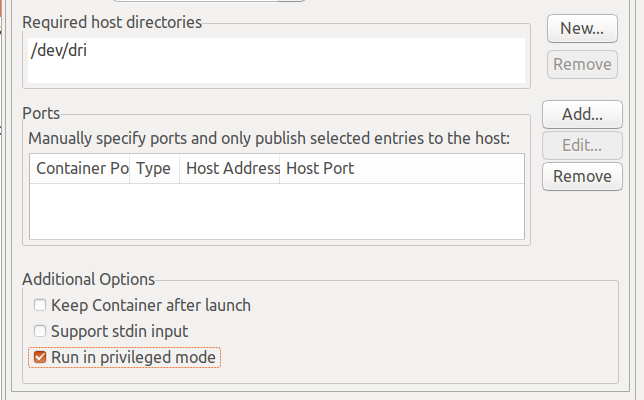Click the New... host directory button
This screenshot has height=400, width=644.
point(581,28)
